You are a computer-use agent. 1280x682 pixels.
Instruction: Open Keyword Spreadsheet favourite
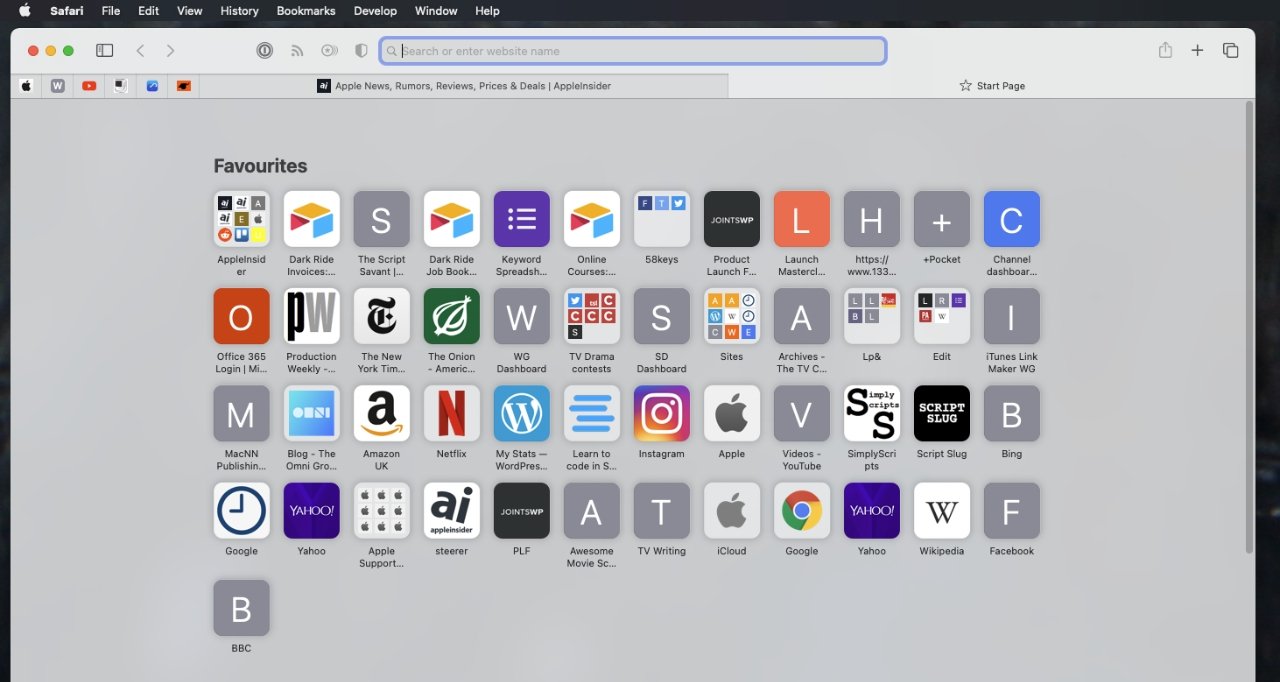coord(521,219)
